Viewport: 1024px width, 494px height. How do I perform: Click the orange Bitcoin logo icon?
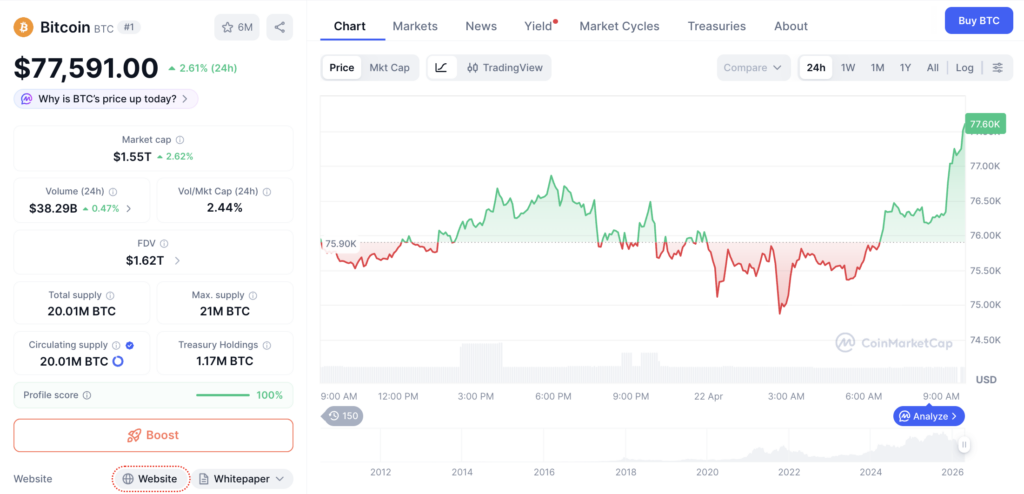click(24, 27)
